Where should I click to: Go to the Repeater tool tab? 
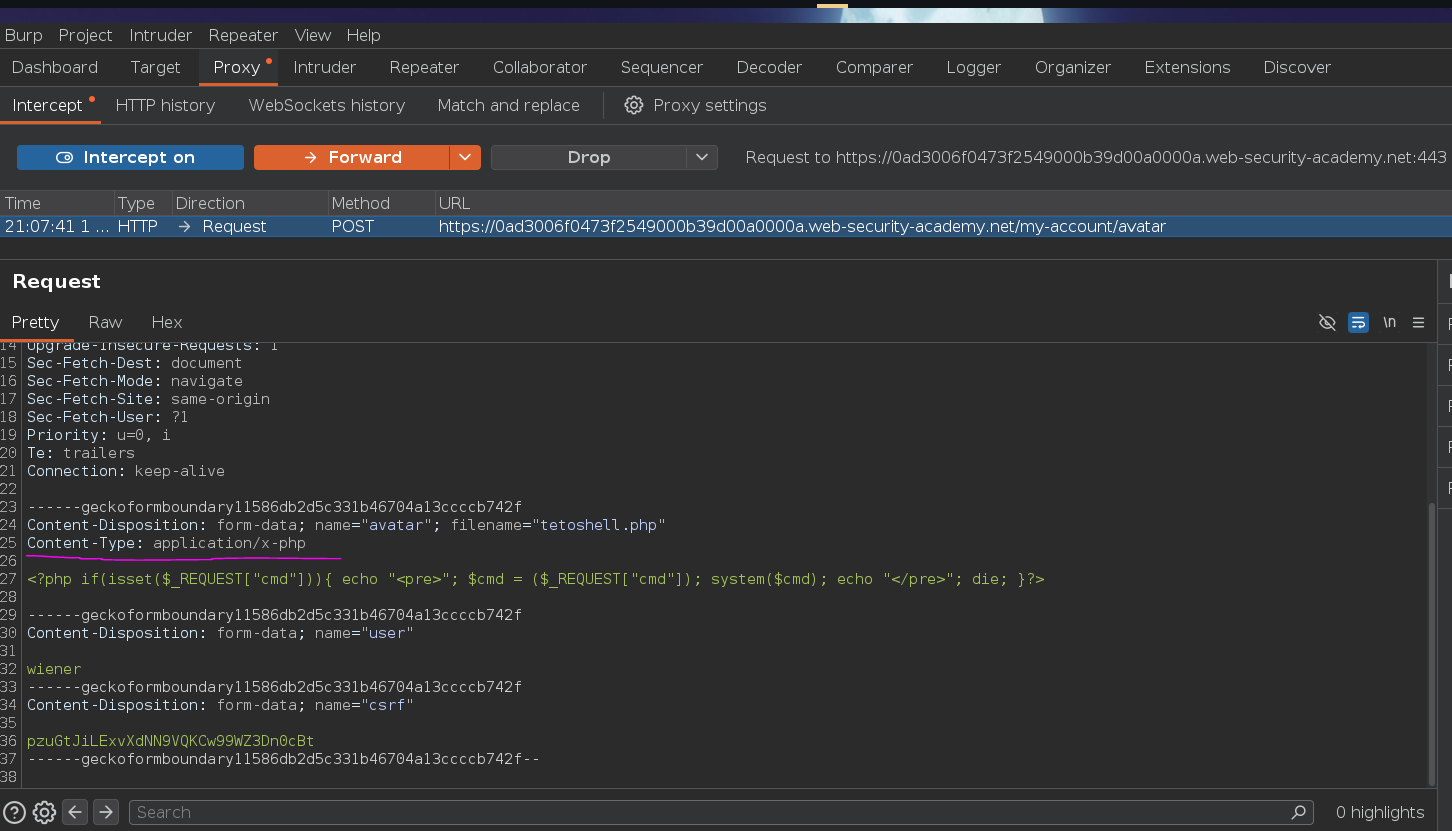(424, 67)
